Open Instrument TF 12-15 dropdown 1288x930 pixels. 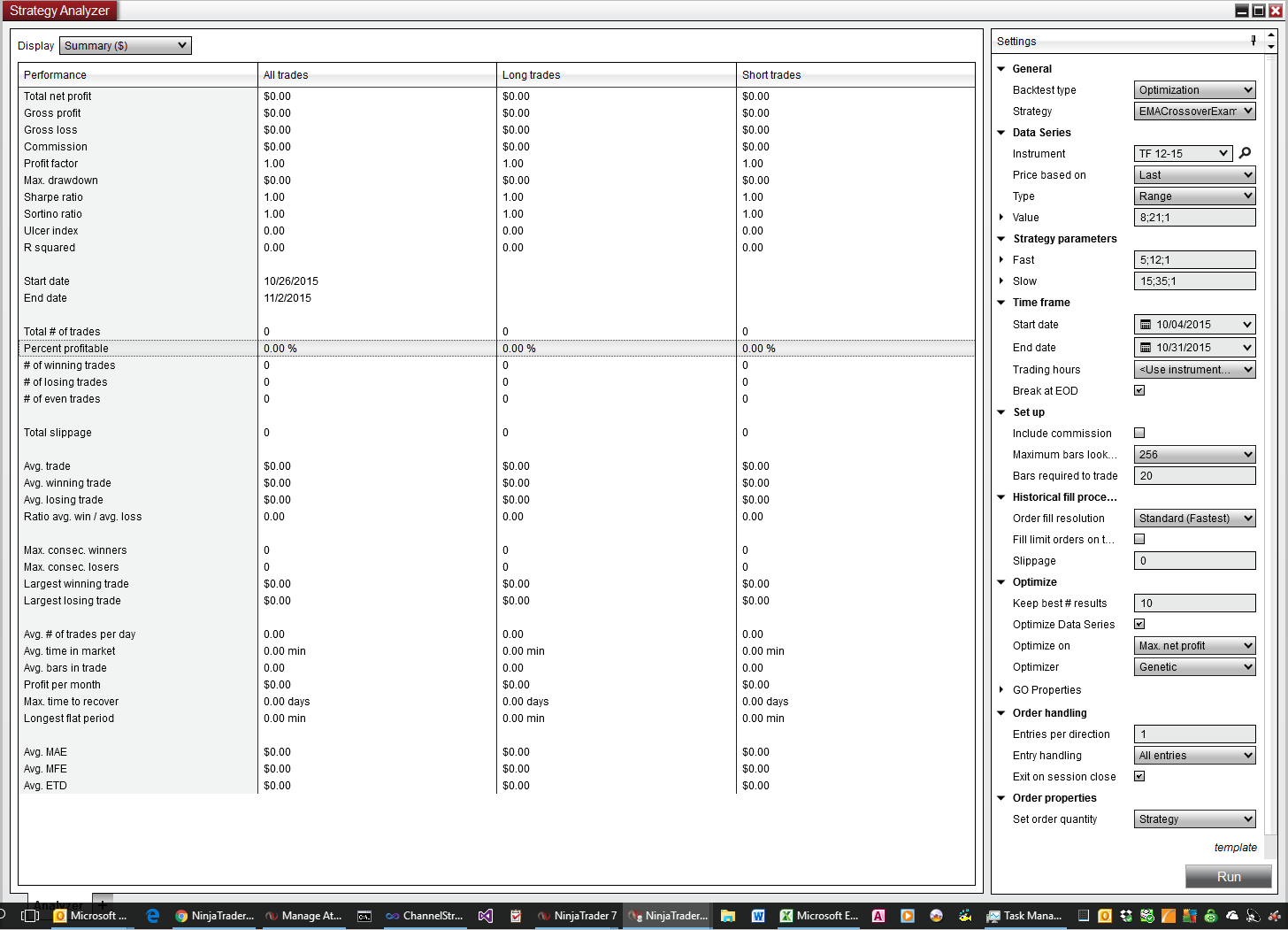[x=1183, y=153]
